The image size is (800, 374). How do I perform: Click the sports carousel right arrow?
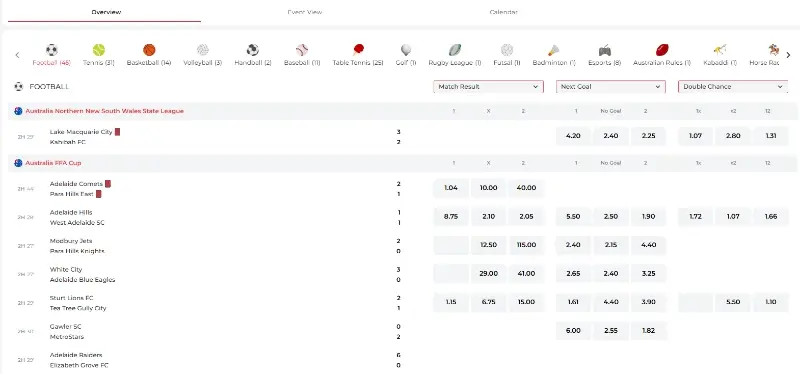pos(788,55)
